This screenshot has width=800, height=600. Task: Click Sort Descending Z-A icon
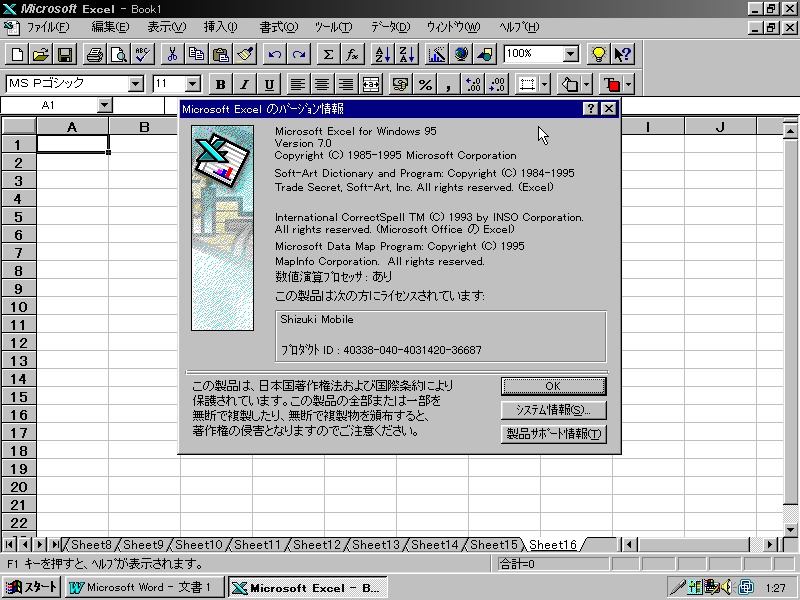(x=407, y=54)
